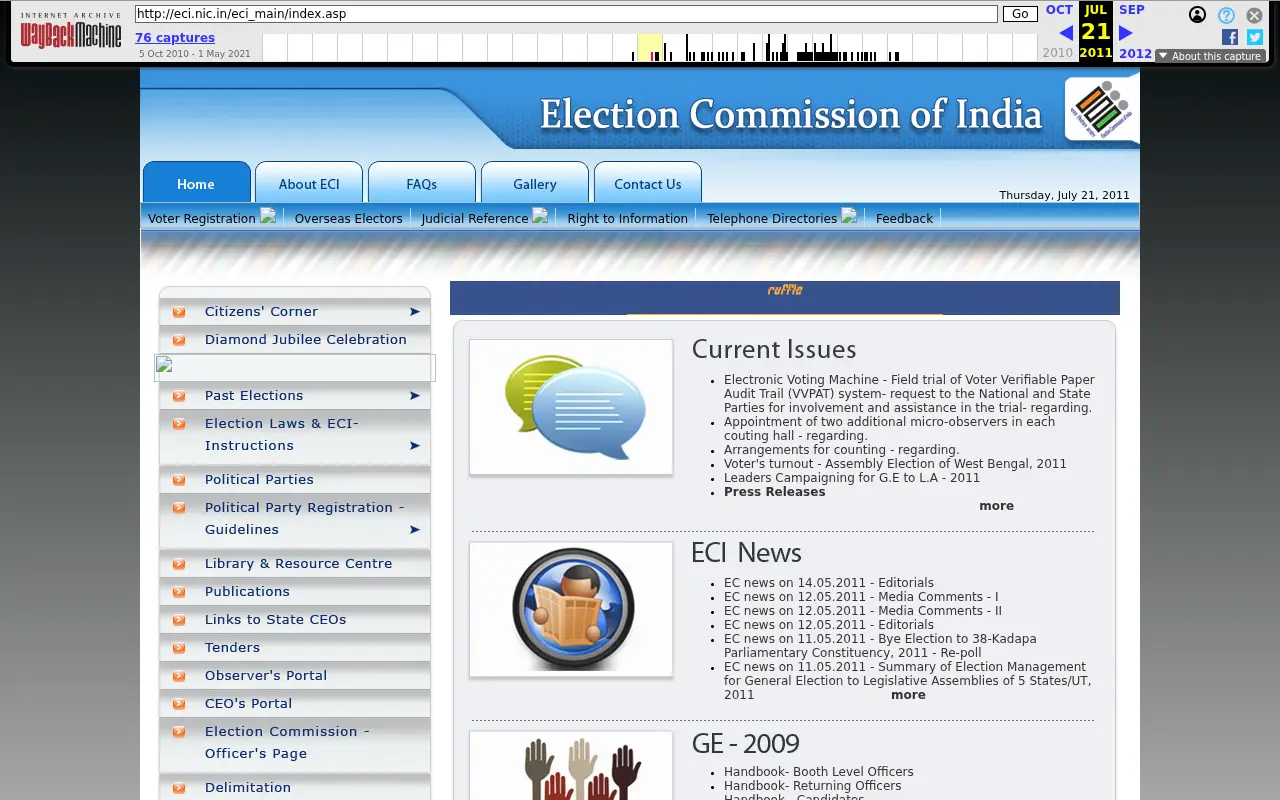Click the orange bullet beside Diamond Jubilee Celebration
The height and width of the screenshot is (800, 1280).
[179, 340]
